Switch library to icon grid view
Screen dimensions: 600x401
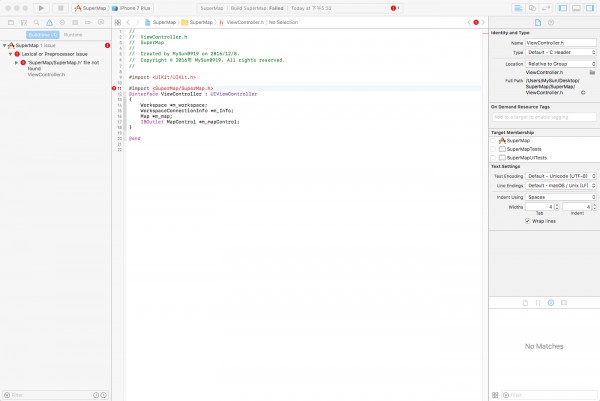[x=495, y=395]
